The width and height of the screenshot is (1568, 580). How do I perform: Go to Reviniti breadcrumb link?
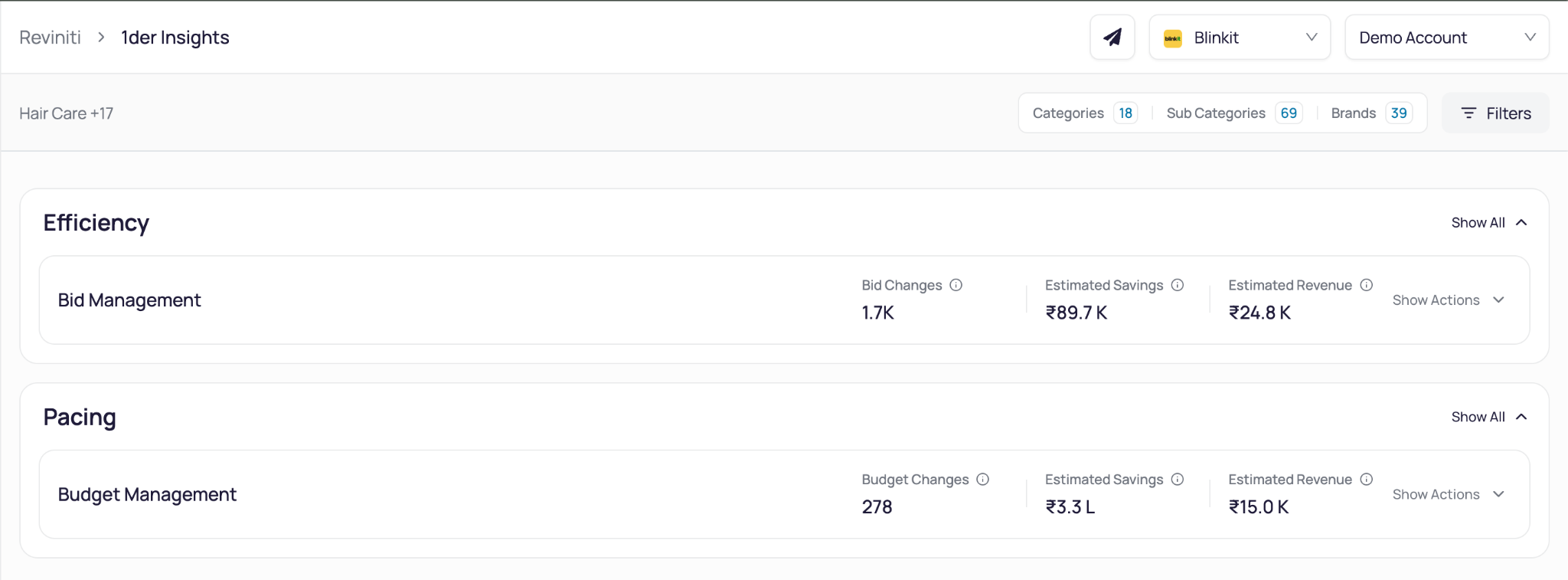(x=50, y=38)
